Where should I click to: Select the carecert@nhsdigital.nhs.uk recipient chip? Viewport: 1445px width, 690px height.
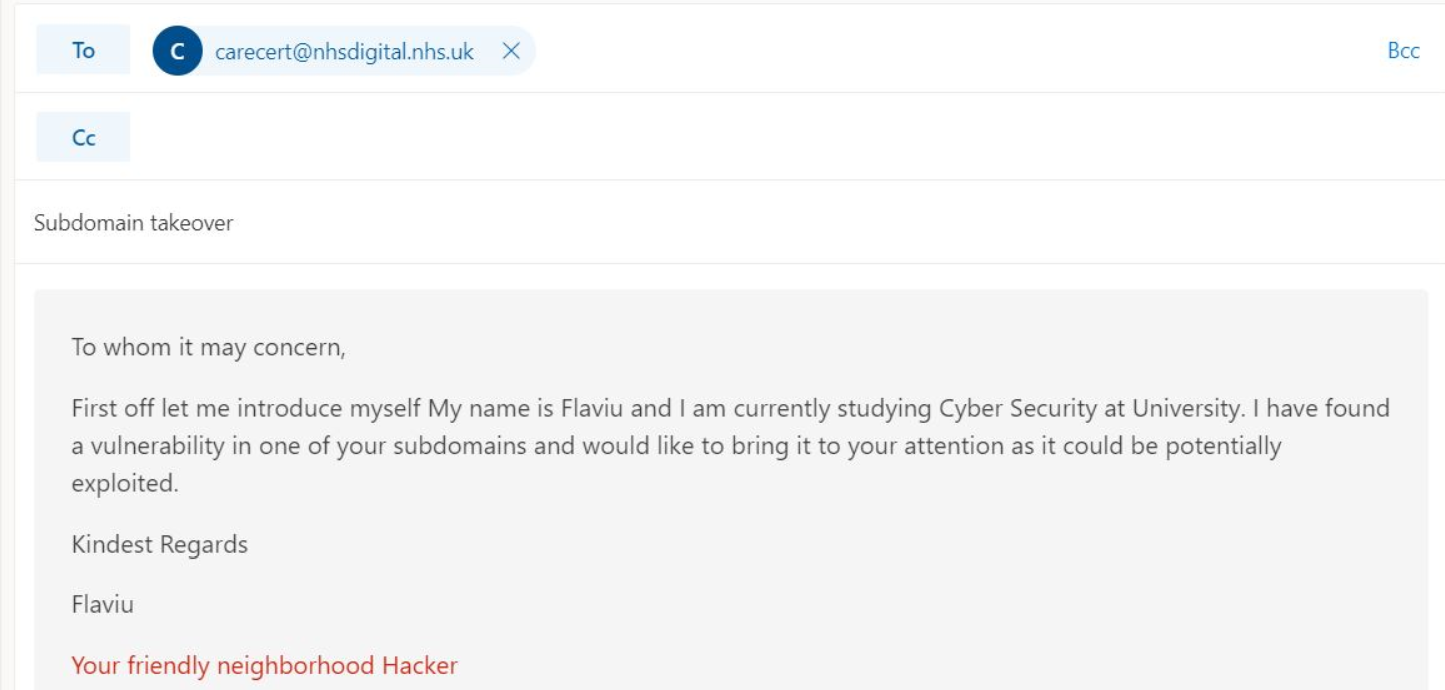(344, 51)
